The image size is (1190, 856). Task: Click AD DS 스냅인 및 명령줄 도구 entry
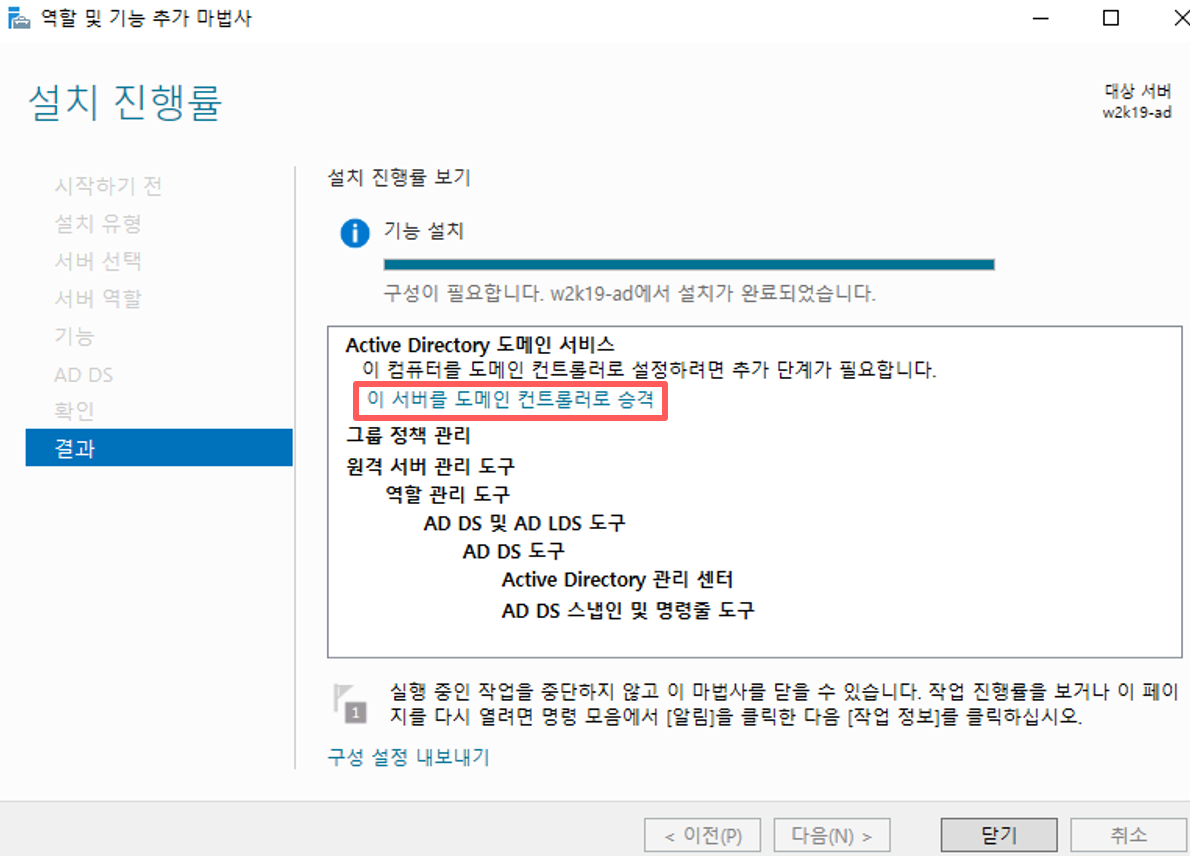click(x=628, y=610)
